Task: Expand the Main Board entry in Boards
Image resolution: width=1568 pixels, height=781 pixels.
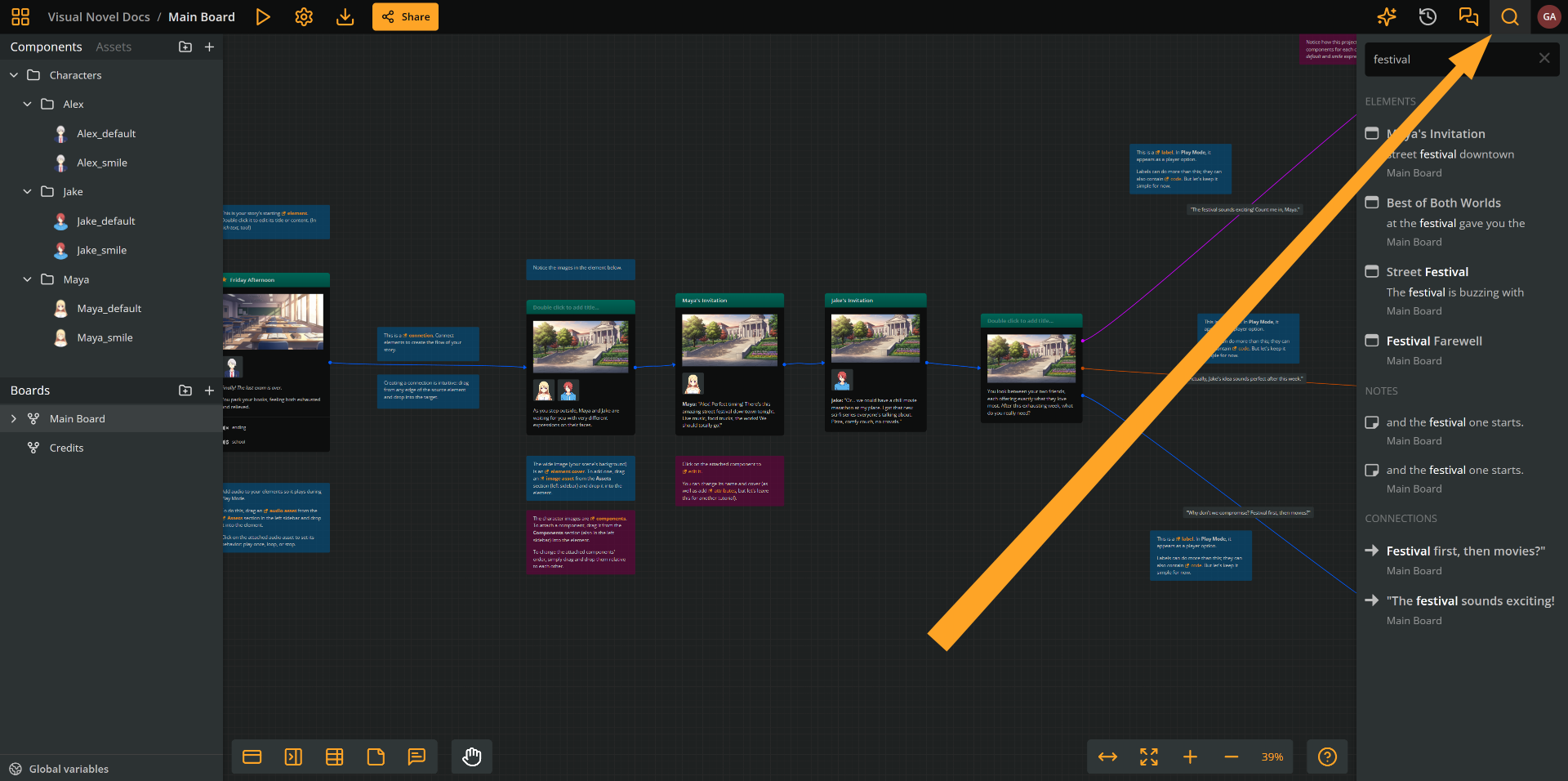Action: pyautogui.click(x=13, y=418)
